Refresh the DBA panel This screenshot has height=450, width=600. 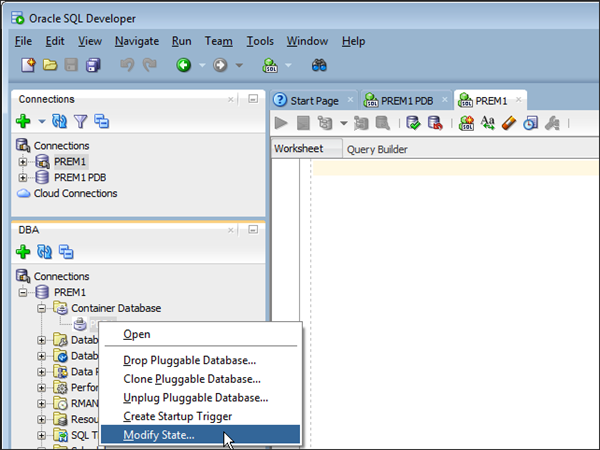[44, 252]
